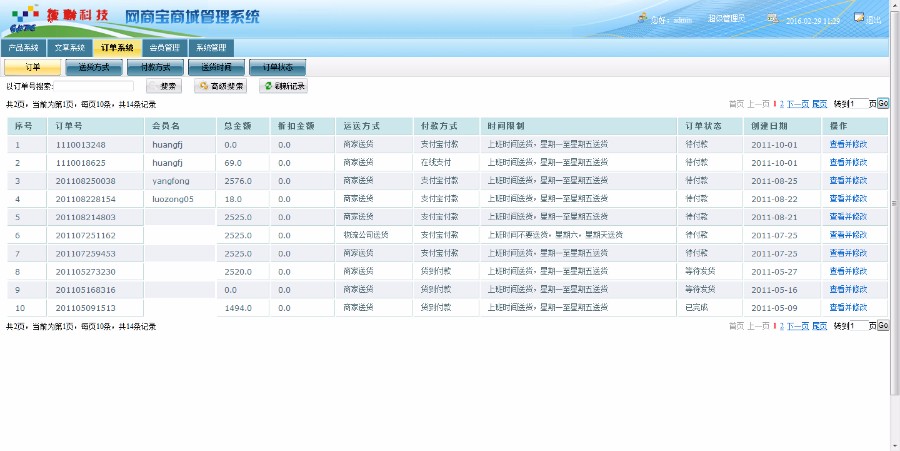The width and height of the screenshot is (900, 451).
Task: Click order number 1110013248
Action: pyautogui.click(x=80, y=145)
